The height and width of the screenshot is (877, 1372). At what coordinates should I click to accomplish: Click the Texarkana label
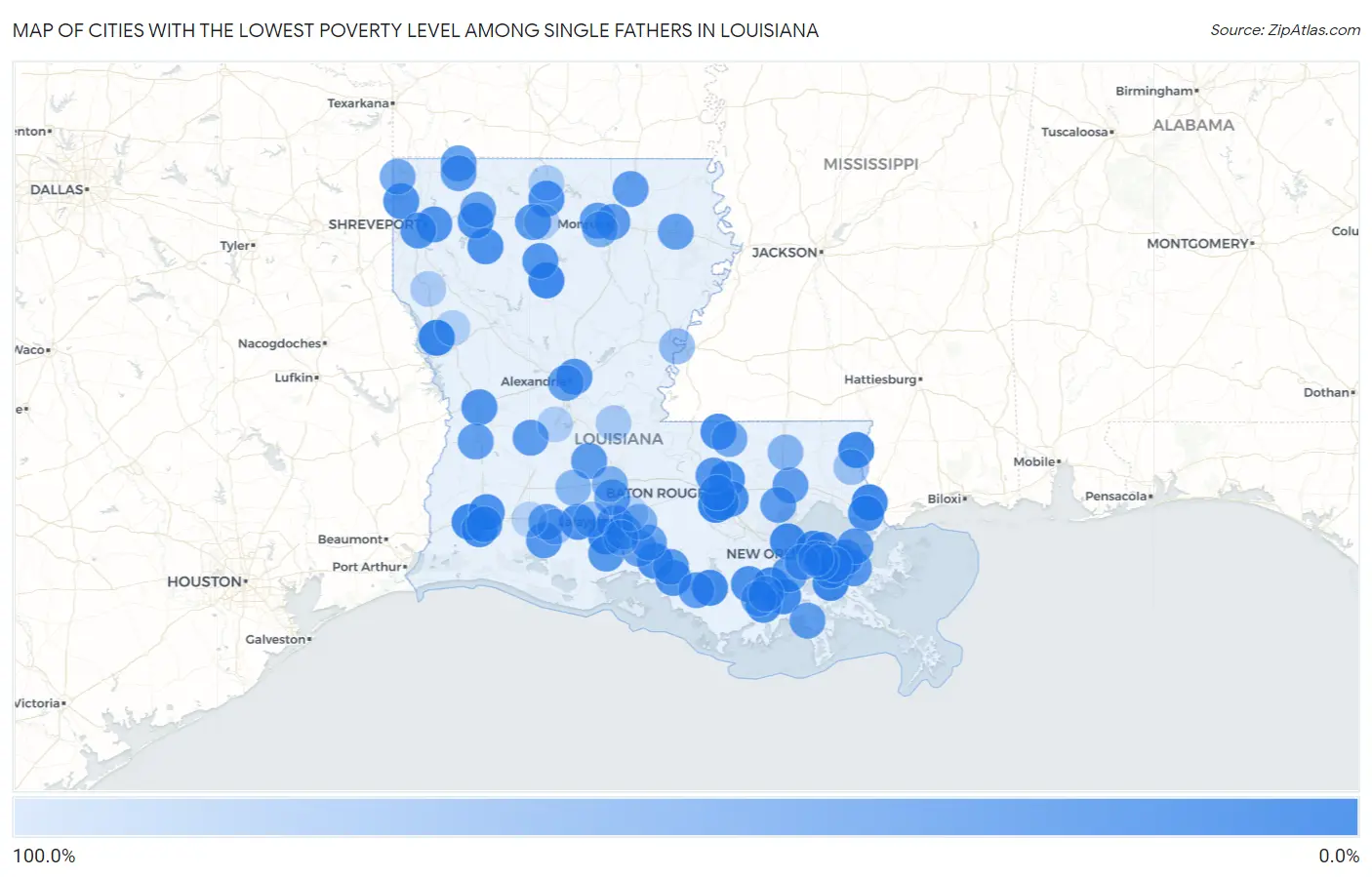pos(360,103)
